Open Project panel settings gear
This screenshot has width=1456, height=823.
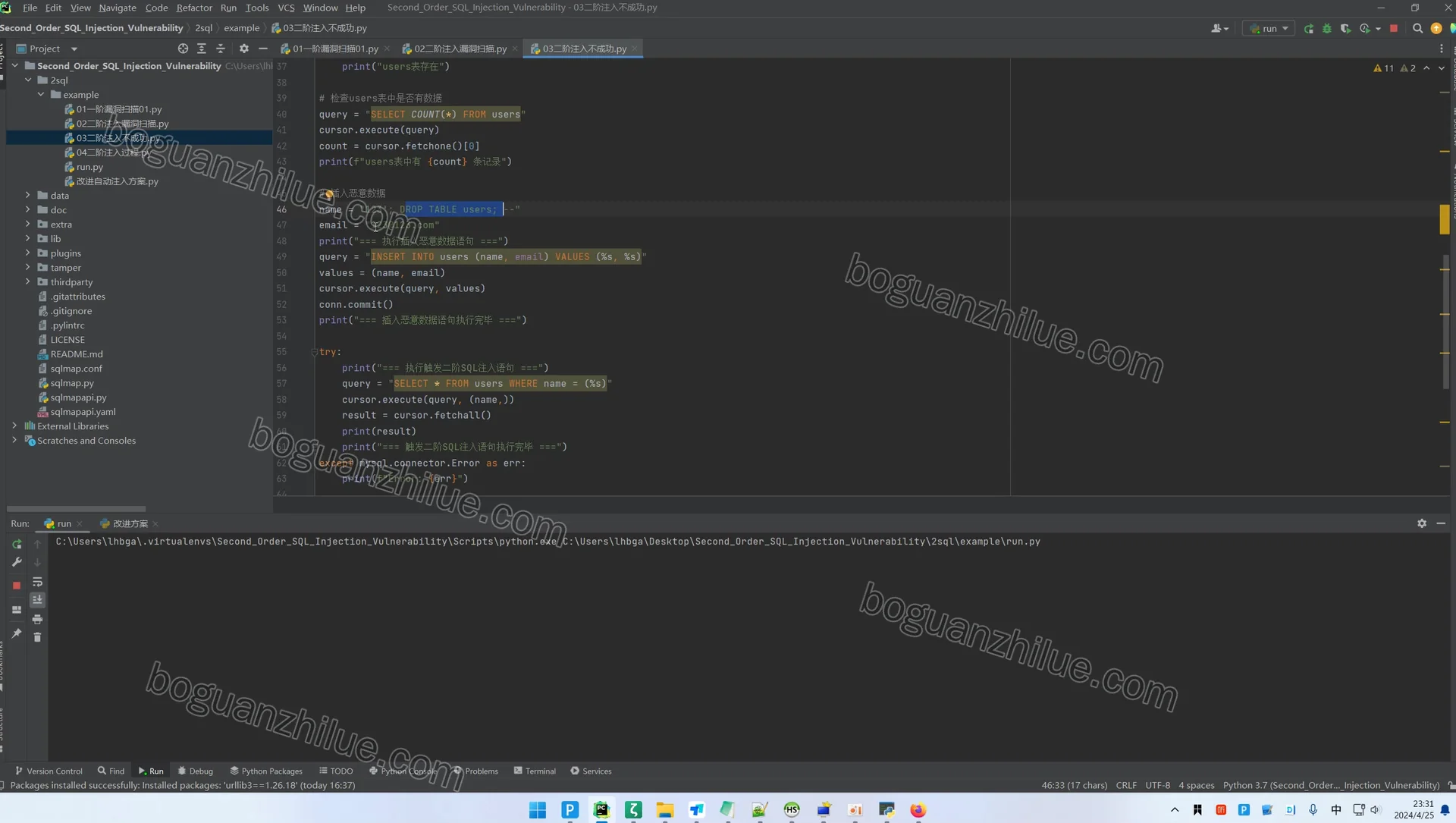tap(243, 49)
